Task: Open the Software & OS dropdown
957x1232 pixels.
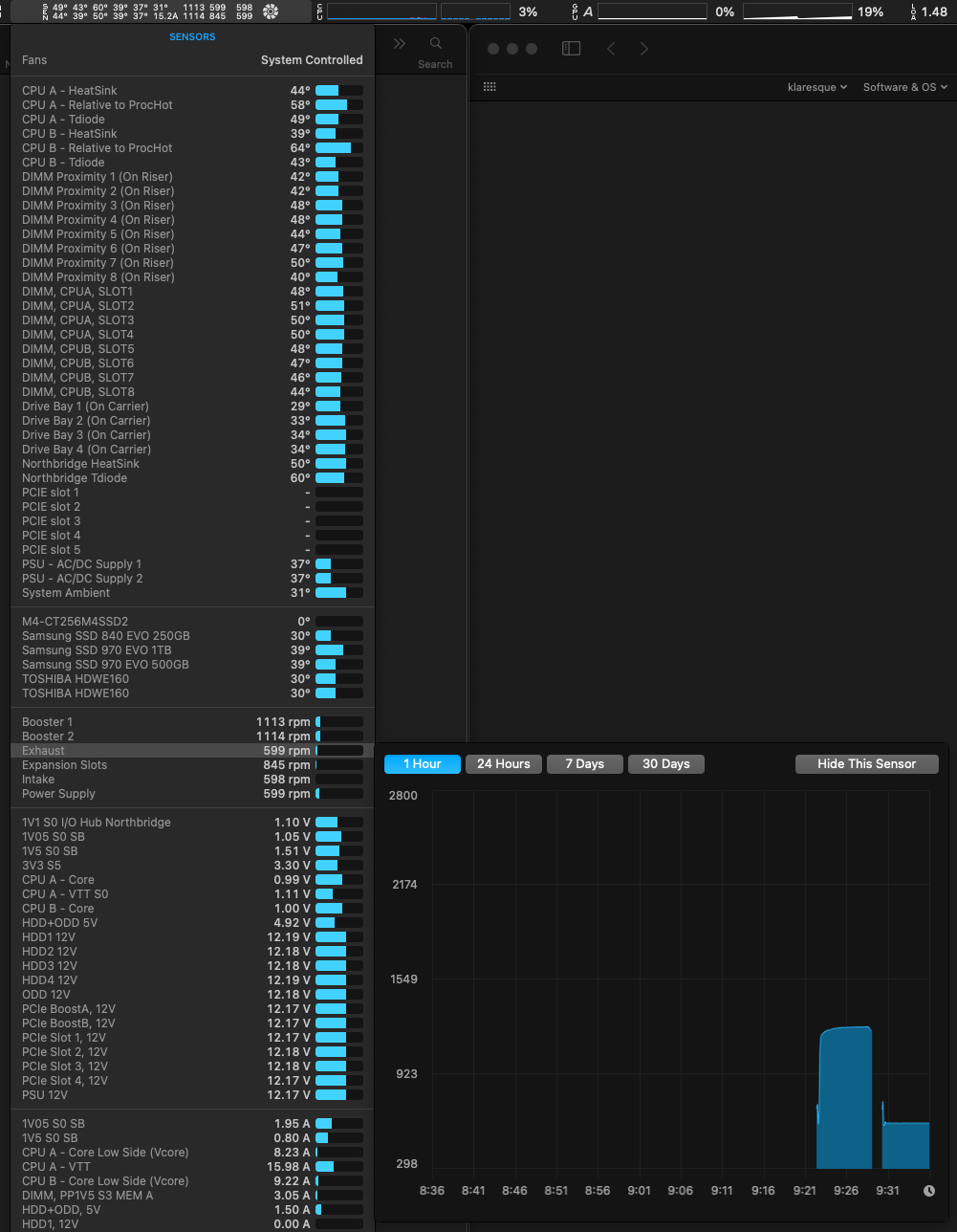Action: pos(905,87)
